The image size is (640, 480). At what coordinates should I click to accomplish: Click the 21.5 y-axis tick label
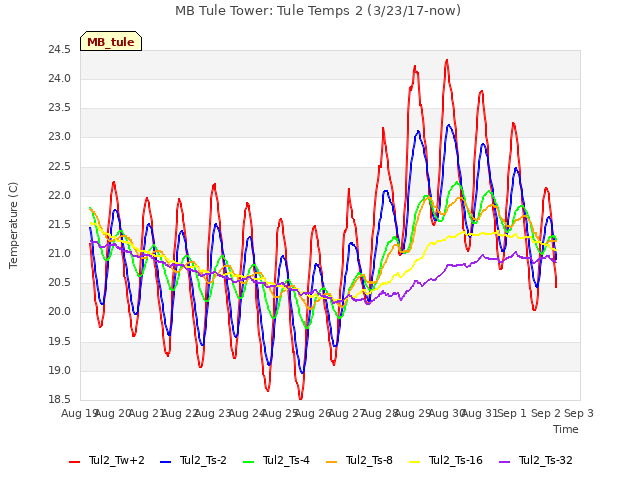(x=60, y=225)
